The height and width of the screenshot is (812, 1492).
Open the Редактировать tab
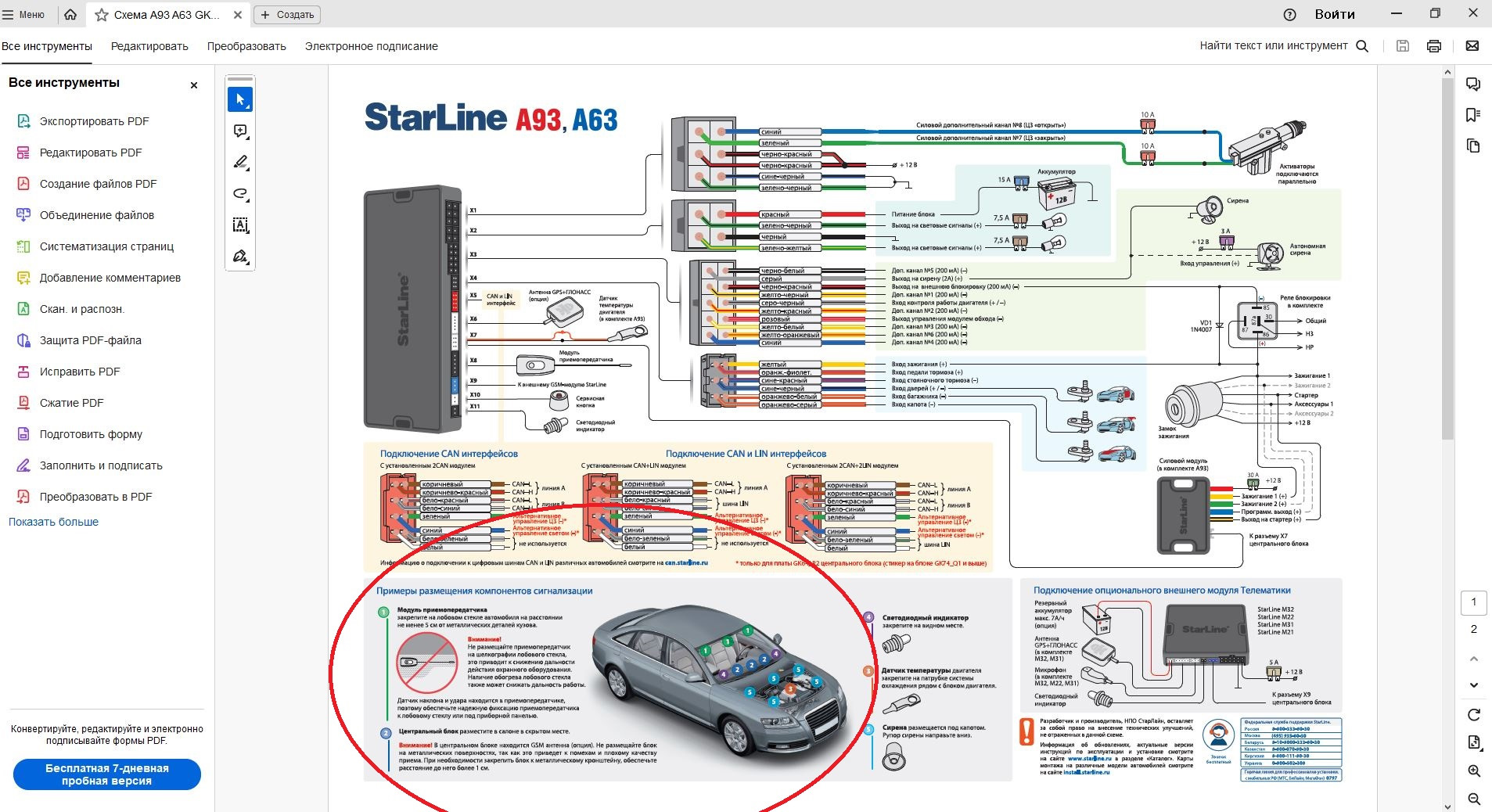(149, 46)
